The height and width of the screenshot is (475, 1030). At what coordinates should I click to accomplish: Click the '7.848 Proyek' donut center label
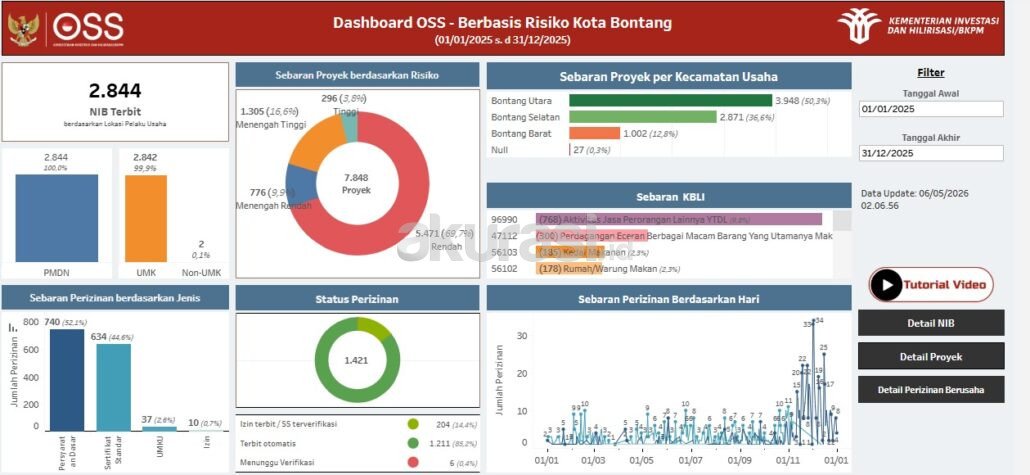pyautogui.click(x=357, y=184)
